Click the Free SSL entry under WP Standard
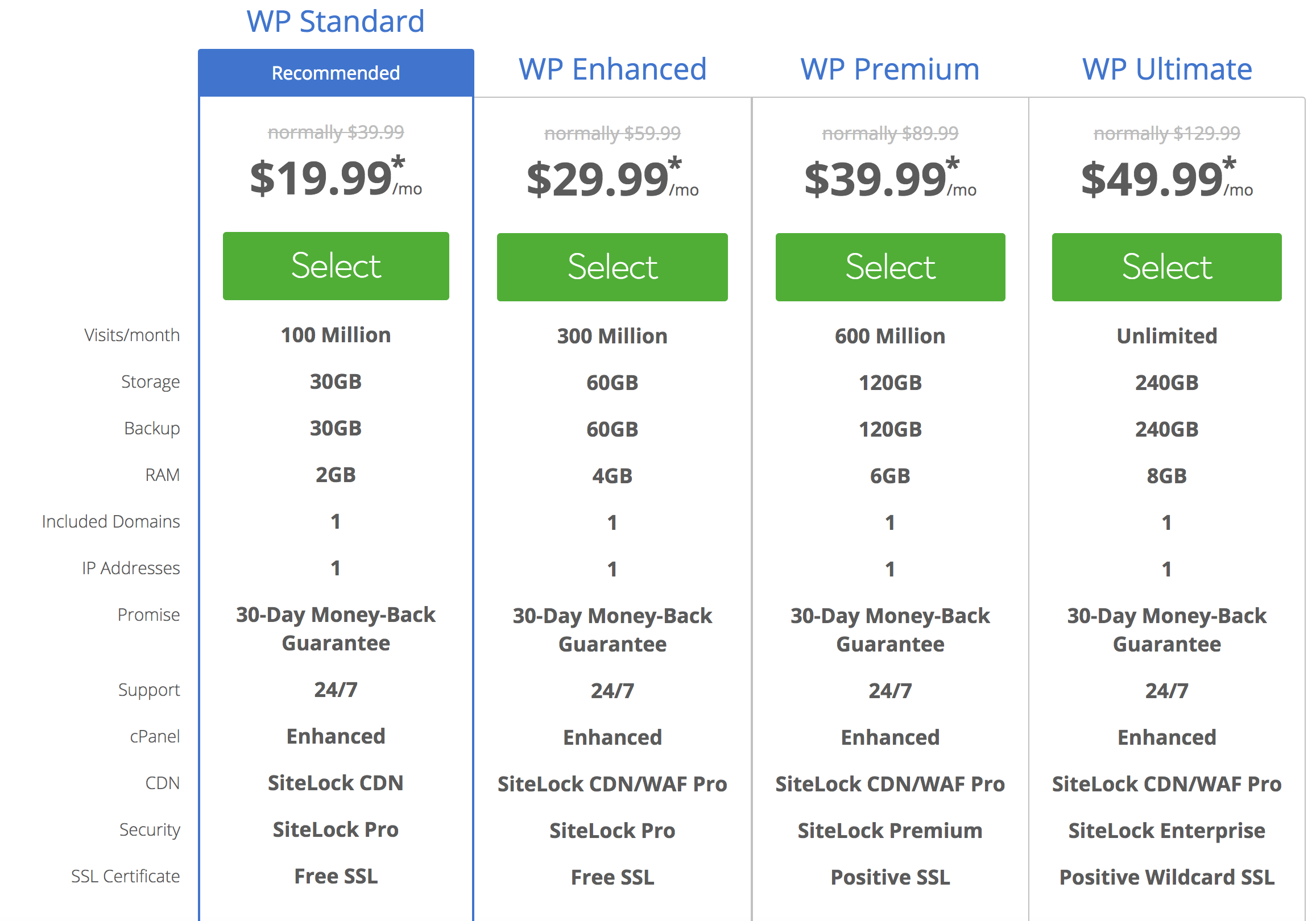 coord(336,876)
